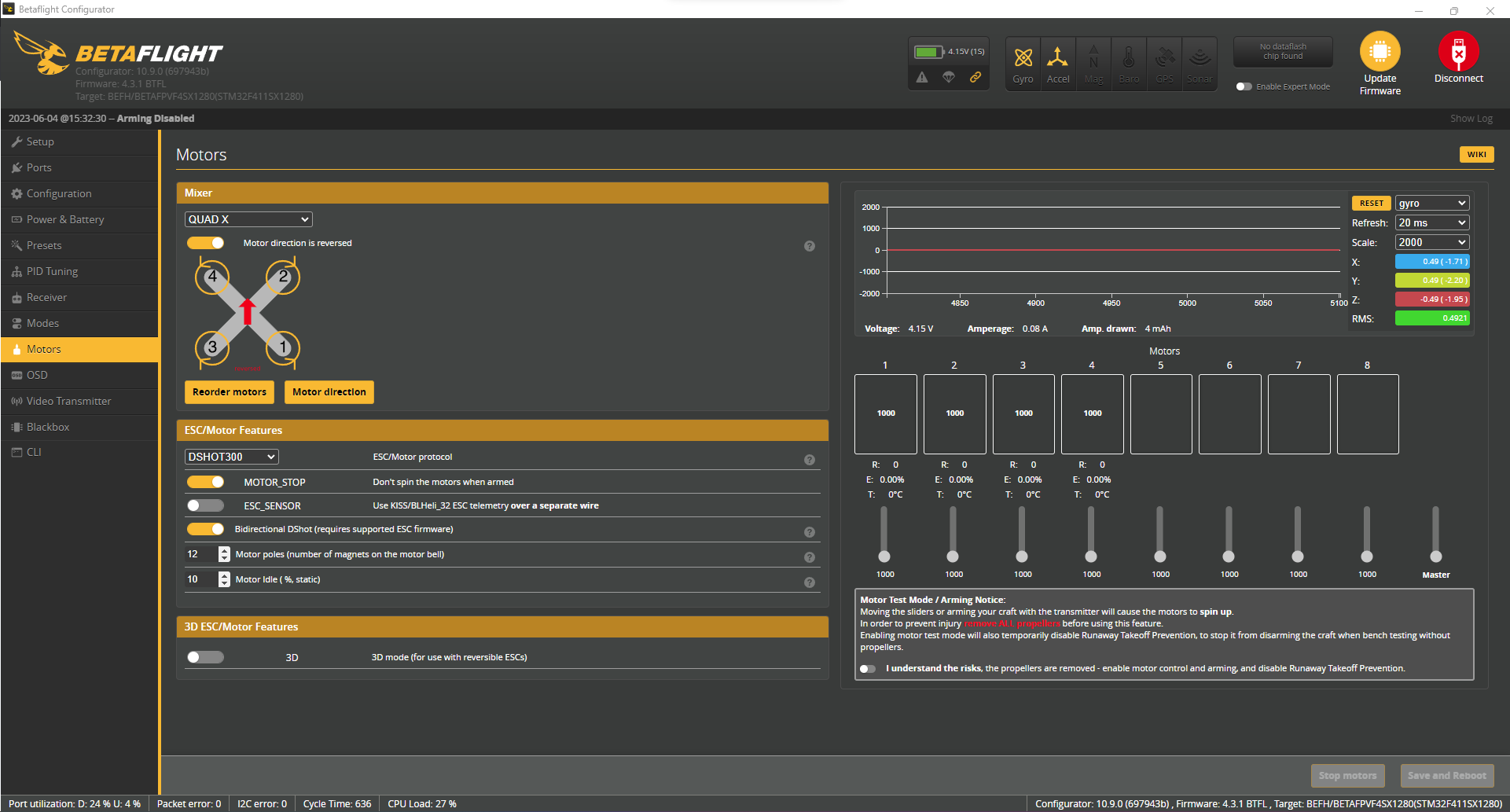Open the DSHOT300 protocol dropdown
This screenshot has height=812, width=1510.
[x=232, y=457]
